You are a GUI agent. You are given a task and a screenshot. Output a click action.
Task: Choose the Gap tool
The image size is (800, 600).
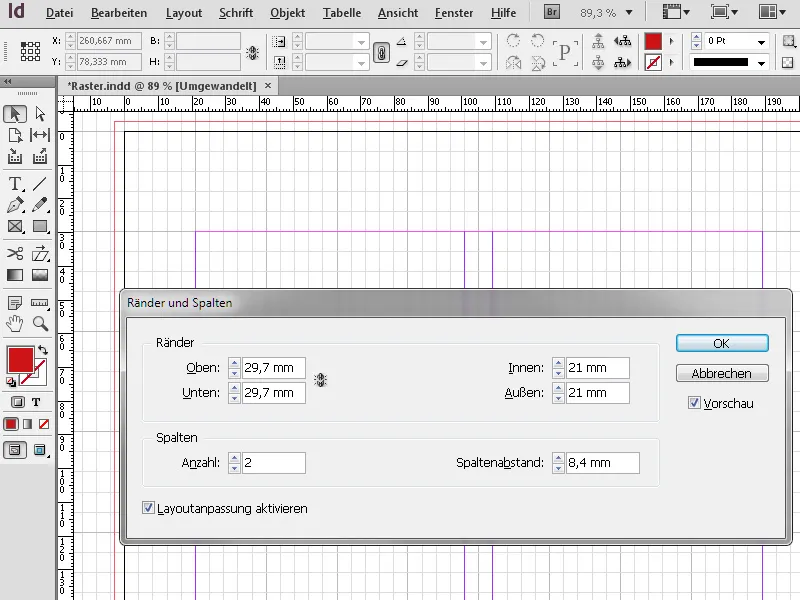[x=40, y=135]
